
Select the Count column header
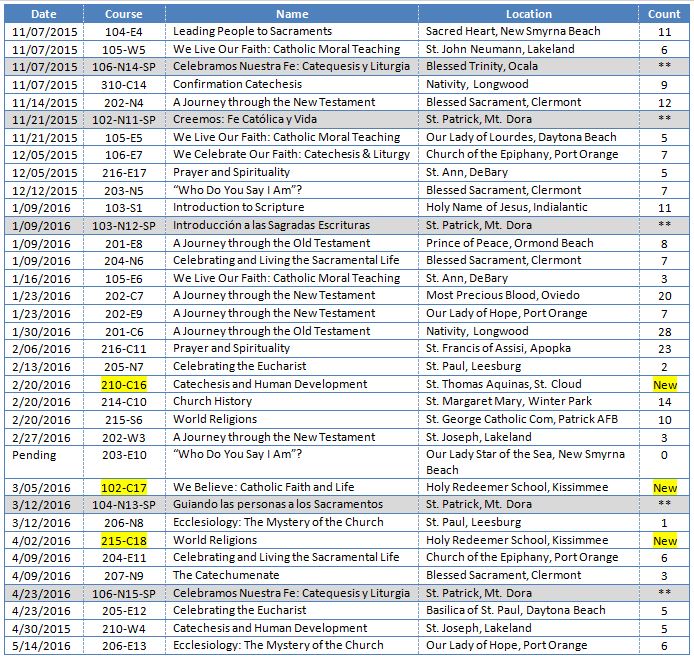(x=663, y=14)
